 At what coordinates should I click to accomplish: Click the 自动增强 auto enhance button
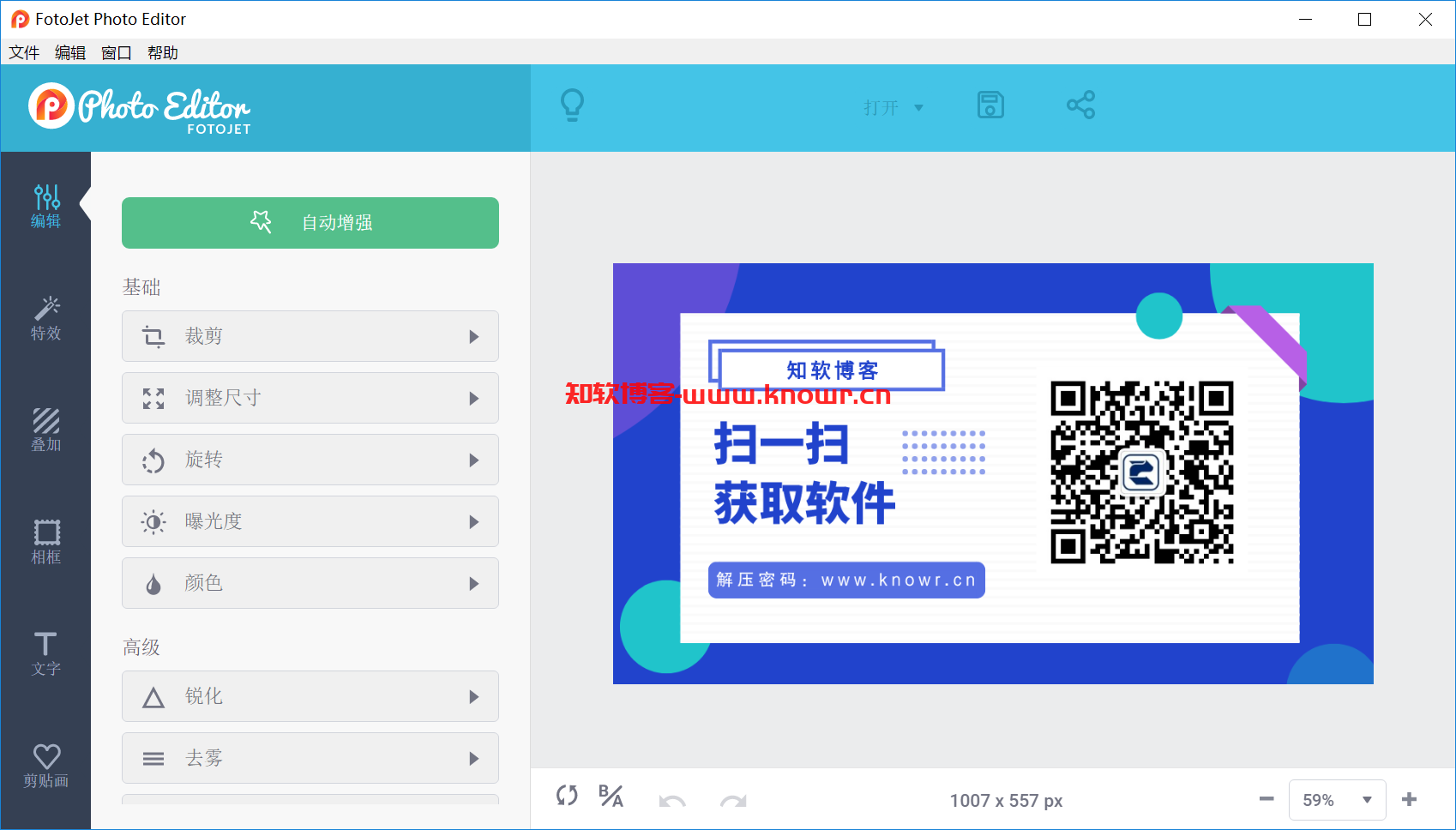tap(310, 223)
